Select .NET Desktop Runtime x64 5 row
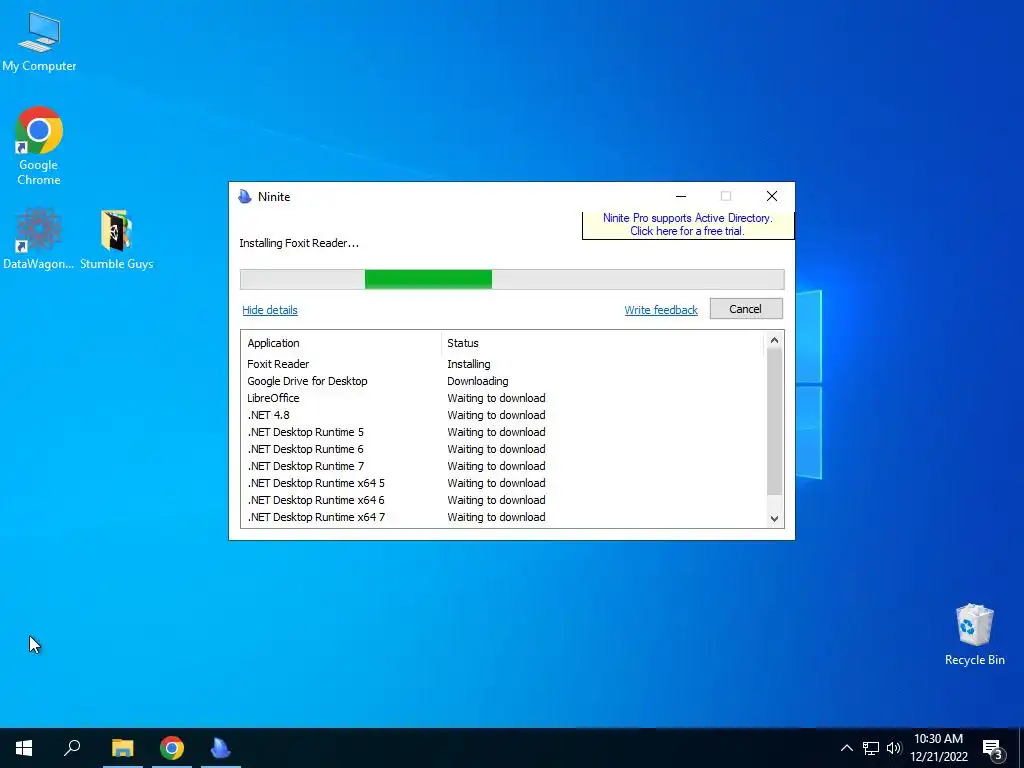 [x=503, y=483]
